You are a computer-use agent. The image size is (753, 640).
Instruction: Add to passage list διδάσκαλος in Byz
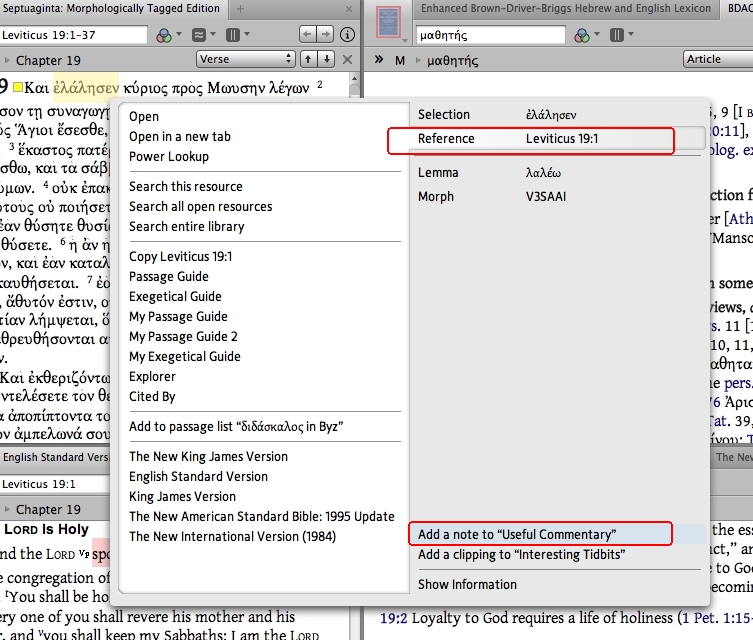click(x=236, y=427)
